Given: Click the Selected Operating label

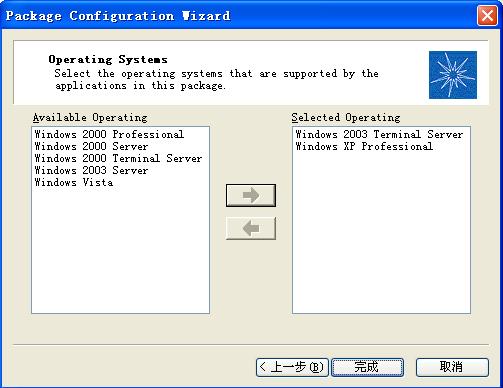Looking at the screenshot, I should [346, 118].
